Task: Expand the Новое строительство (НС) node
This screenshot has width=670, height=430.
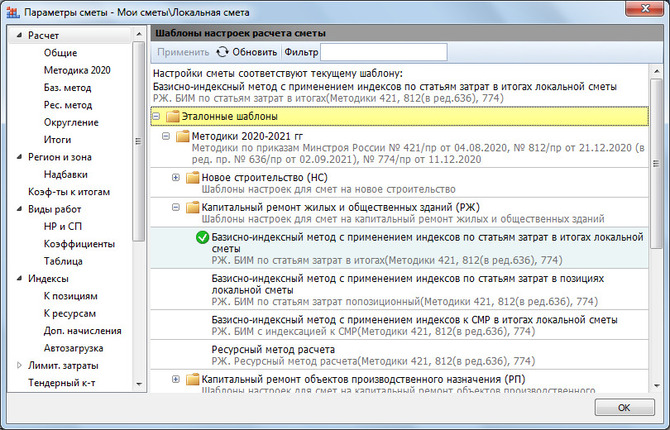Action: click(176, 177)
